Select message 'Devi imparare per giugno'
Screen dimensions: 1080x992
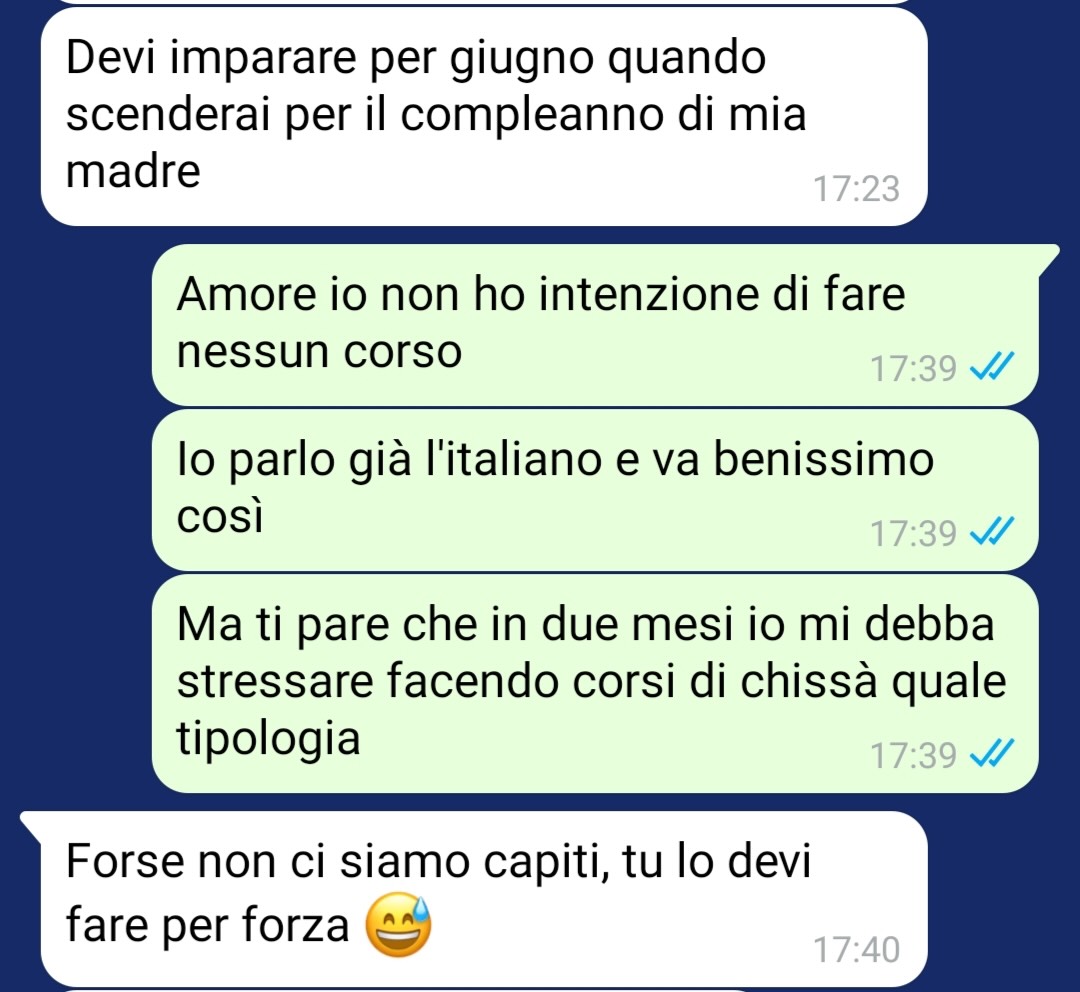click(x=484, y=117)
